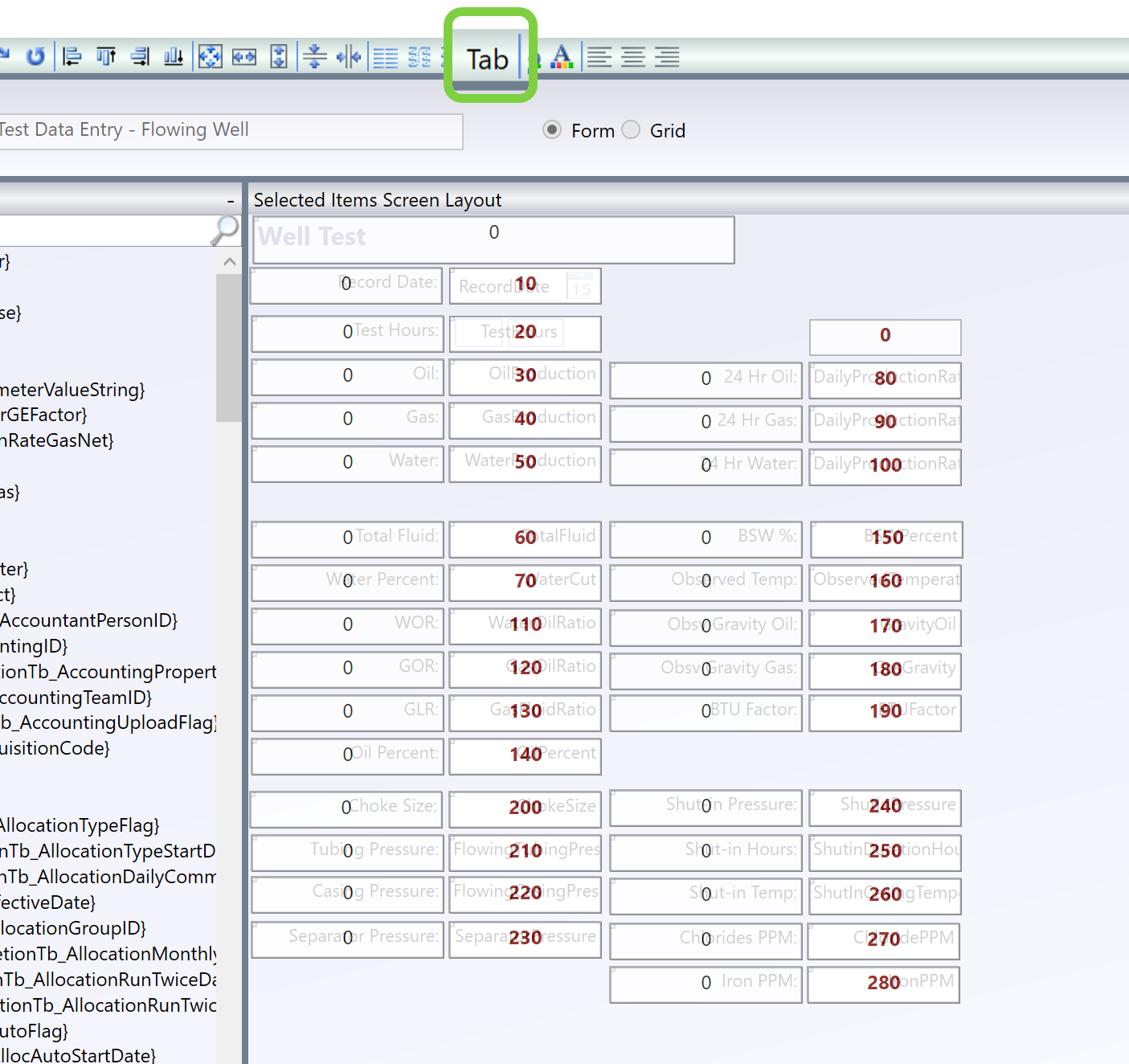Screen dimensions: 1129x1064
Task: Click the make same width icon
Action: (244, 56)
